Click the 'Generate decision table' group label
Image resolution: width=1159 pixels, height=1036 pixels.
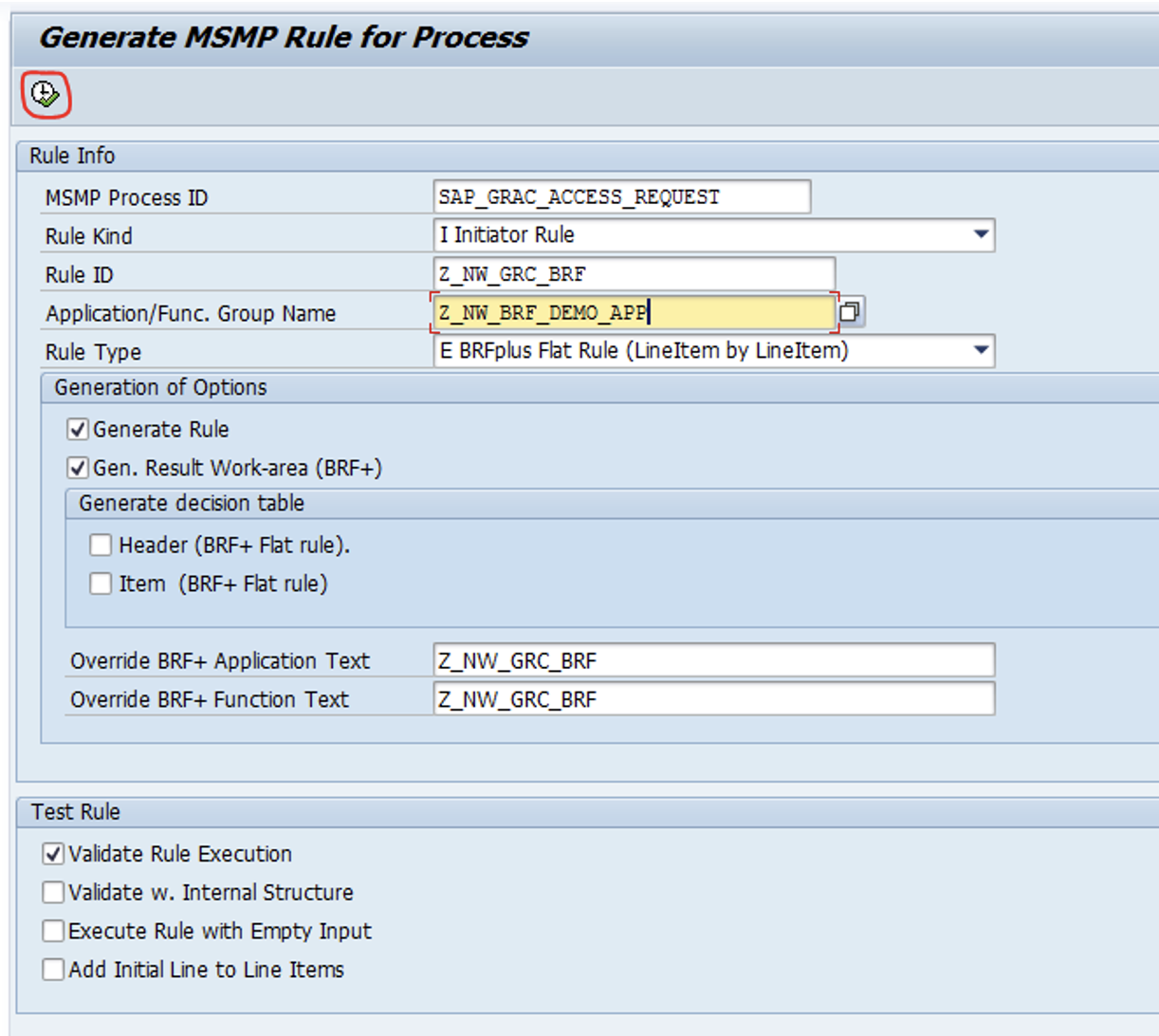(x=192, y=503)
